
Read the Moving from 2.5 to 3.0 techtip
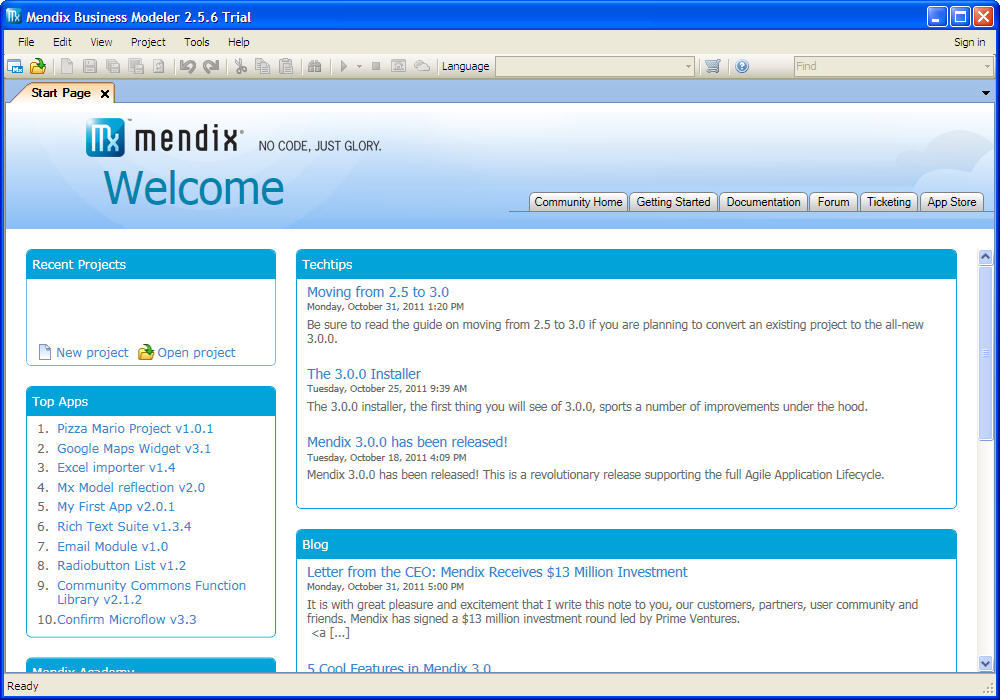click(378, 292)
